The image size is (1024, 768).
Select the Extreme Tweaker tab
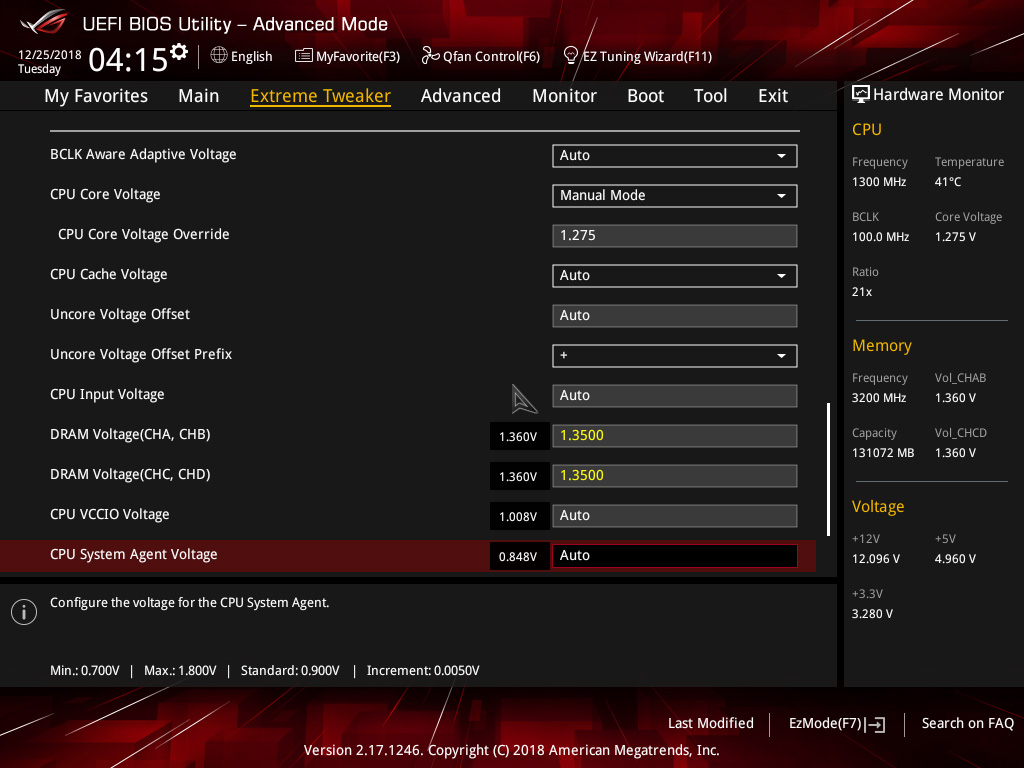coord(321,96)
